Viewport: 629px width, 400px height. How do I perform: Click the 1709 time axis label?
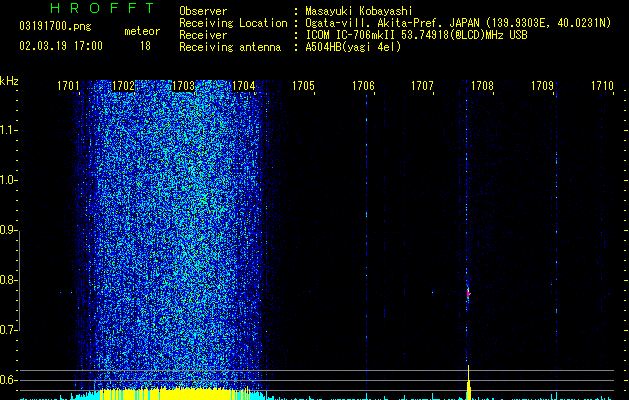click(542, 86)
